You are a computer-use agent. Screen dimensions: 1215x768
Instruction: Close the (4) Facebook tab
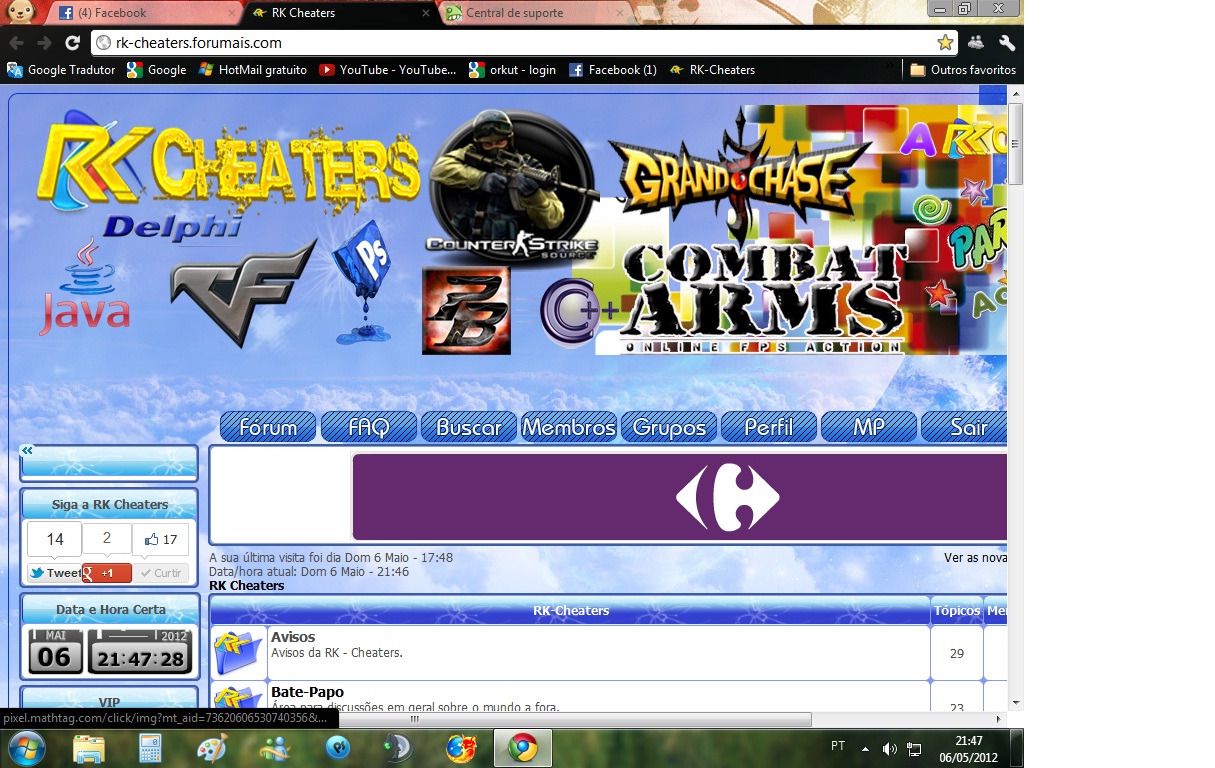tap(230, 13)
